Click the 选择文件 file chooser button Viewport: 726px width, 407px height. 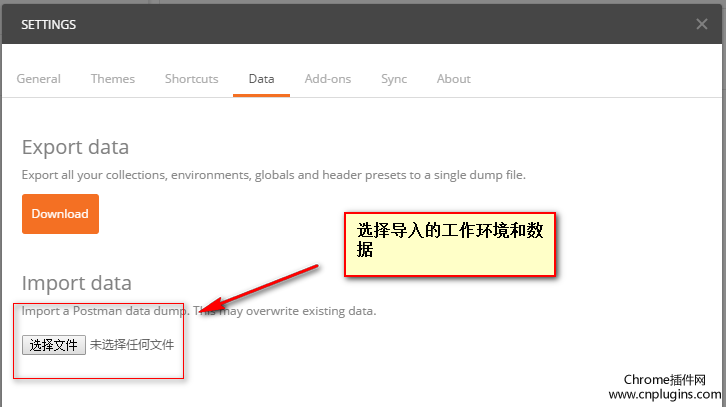(x=54, y=345)
